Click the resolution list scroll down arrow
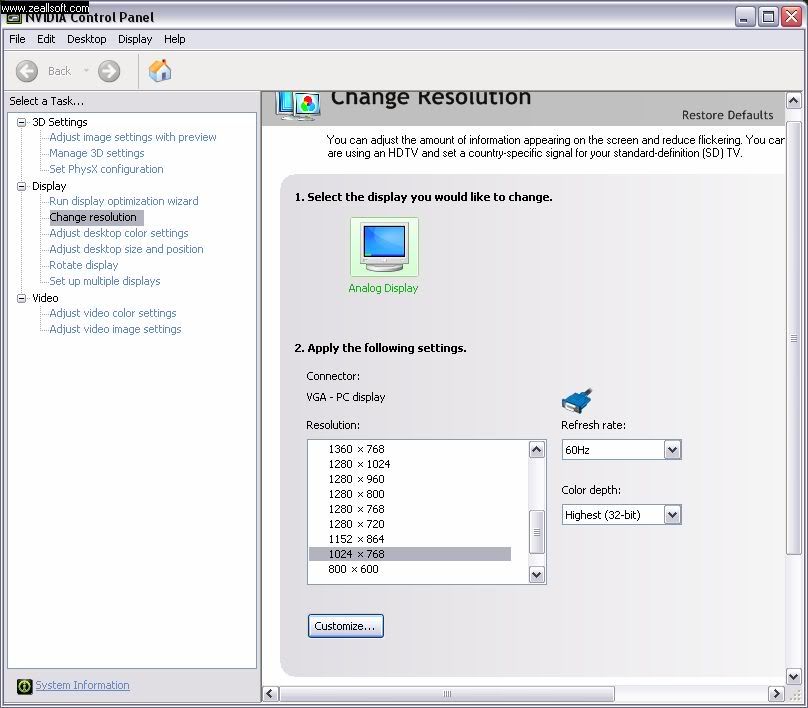Image resolution: width=808 pixels, height=708 pixels. (x=536, y=575)
